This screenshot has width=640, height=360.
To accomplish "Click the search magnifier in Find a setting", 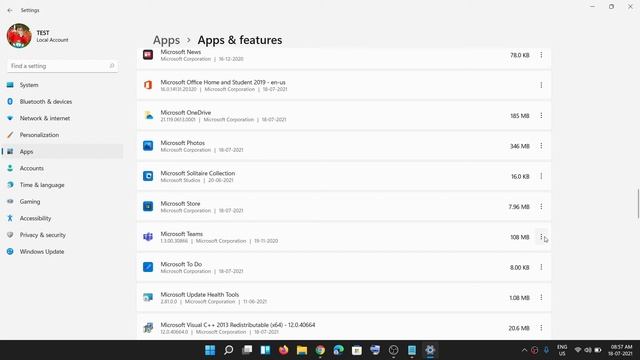I will coord(112,66).
